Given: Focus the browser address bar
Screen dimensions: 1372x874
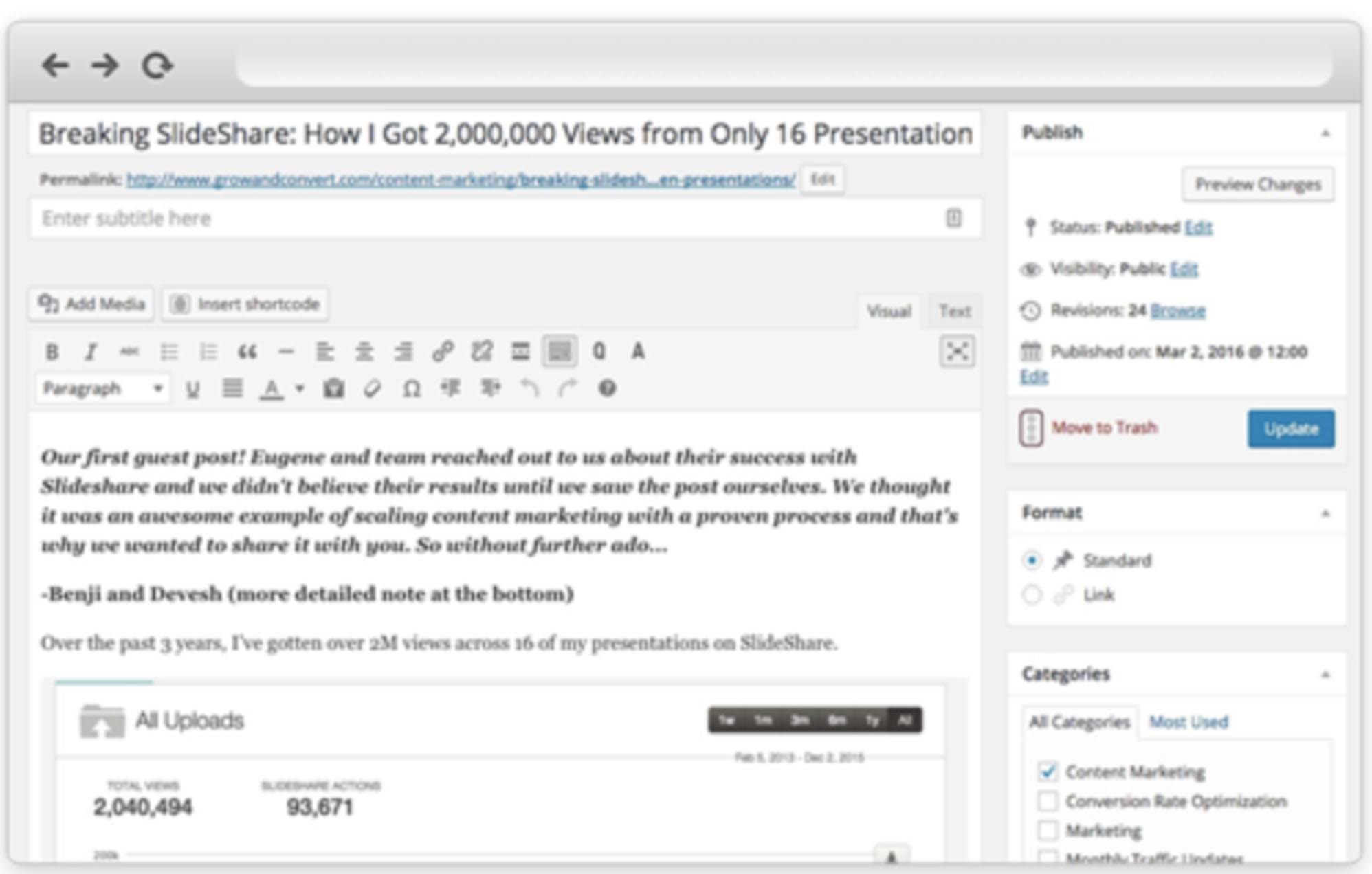Looking at the screenshot, I should pos(784,65).
